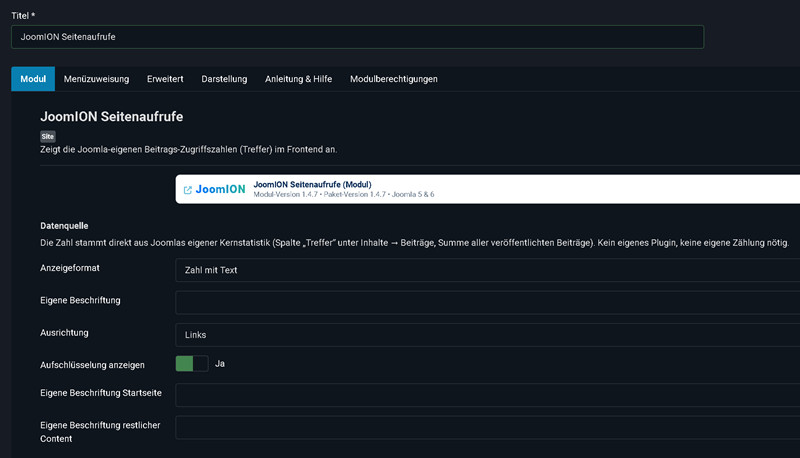Focus the Eigene Beschriftung restlicher Content field
This screenshot has width=800, height=458.
tap(487, 427)
